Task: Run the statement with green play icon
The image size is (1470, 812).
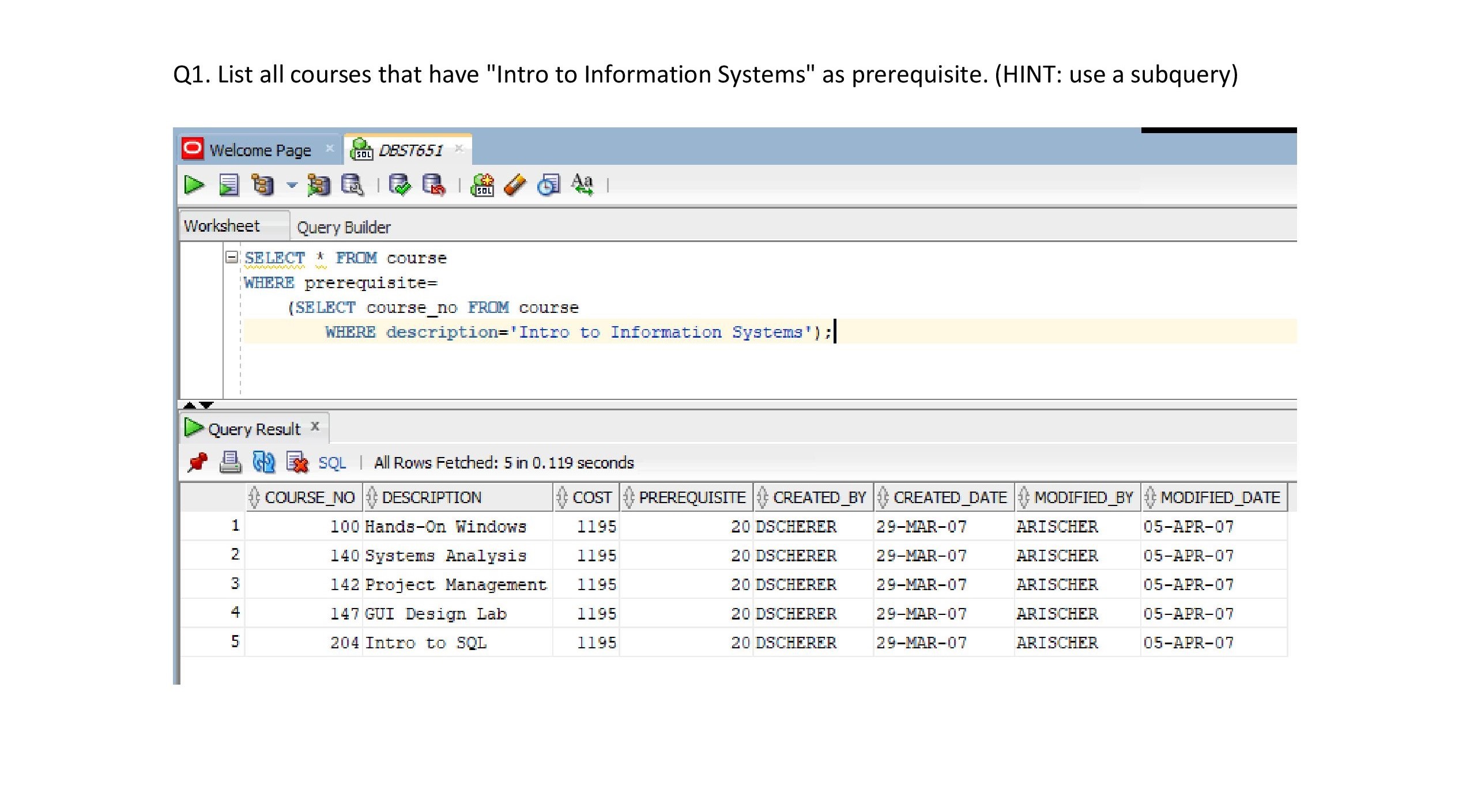Action: 194,185
